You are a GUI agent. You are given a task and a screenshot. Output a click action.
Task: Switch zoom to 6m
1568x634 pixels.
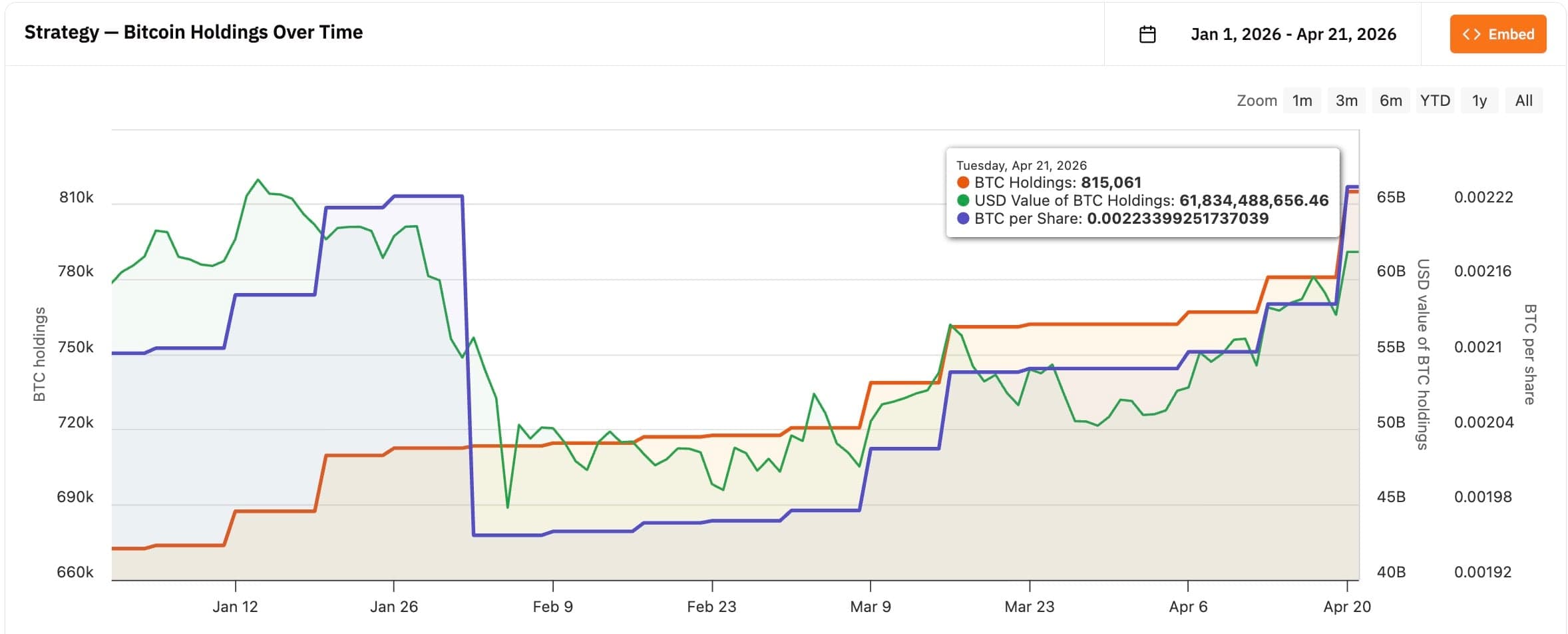[1390, 101]
